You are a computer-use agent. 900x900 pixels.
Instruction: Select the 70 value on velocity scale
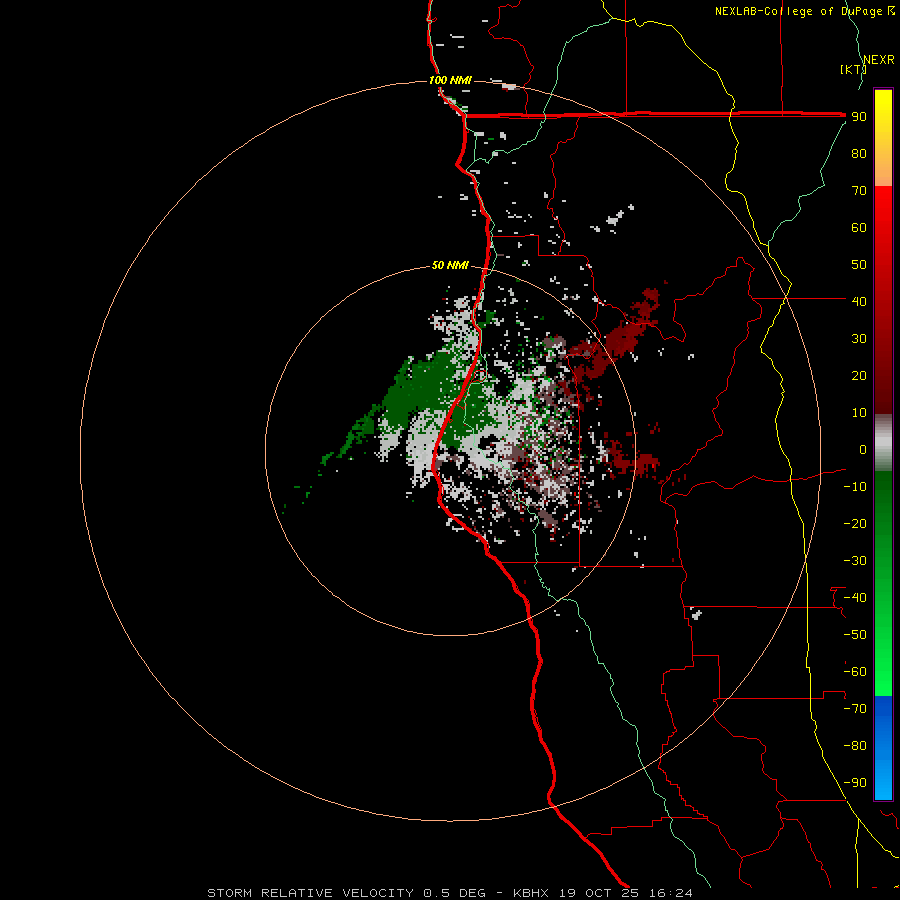(859, 191)
